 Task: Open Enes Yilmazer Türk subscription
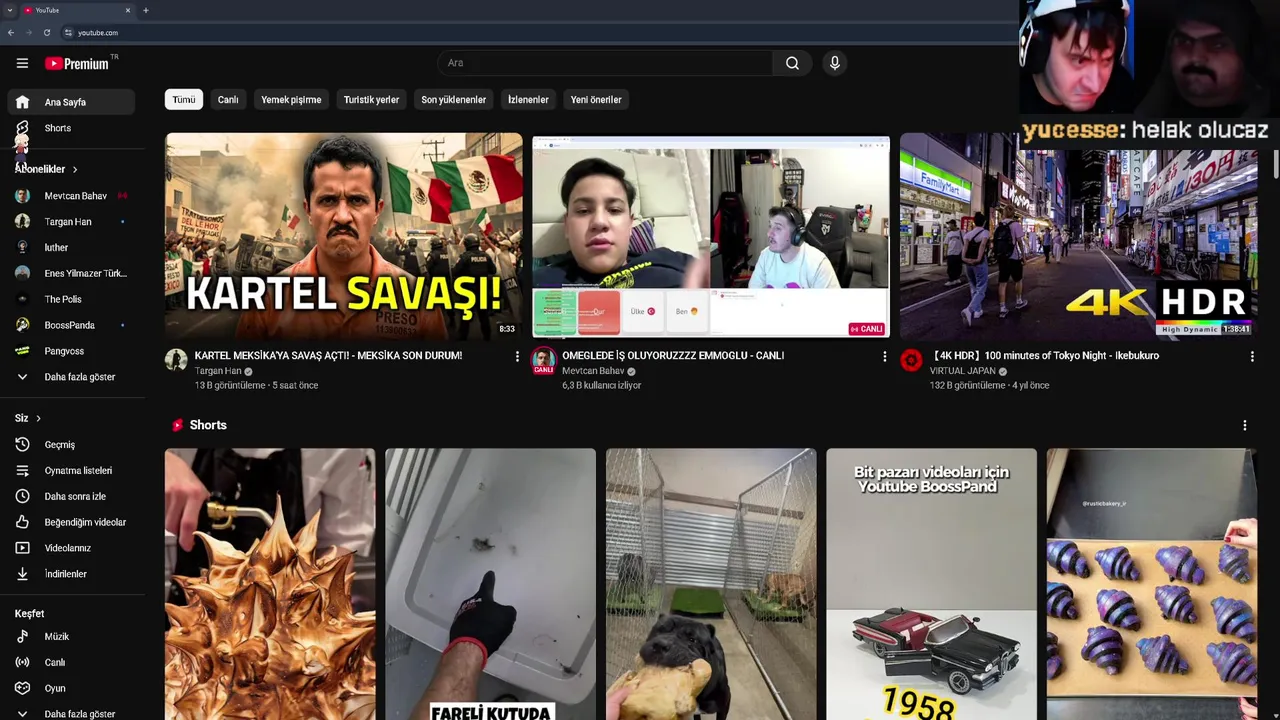[70, 273]
